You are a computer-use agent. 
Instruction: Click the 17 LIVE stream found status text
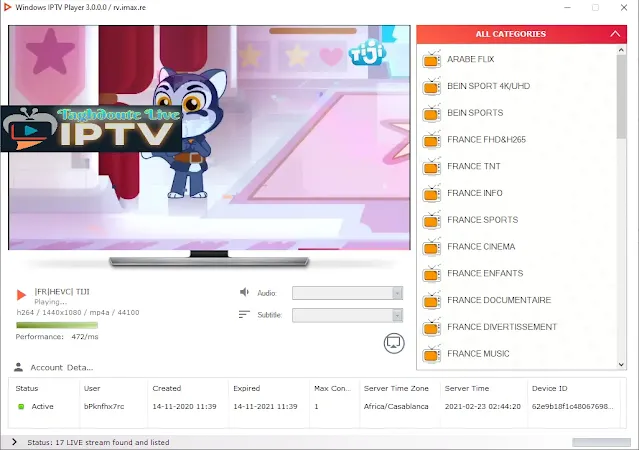click(98, 442)
